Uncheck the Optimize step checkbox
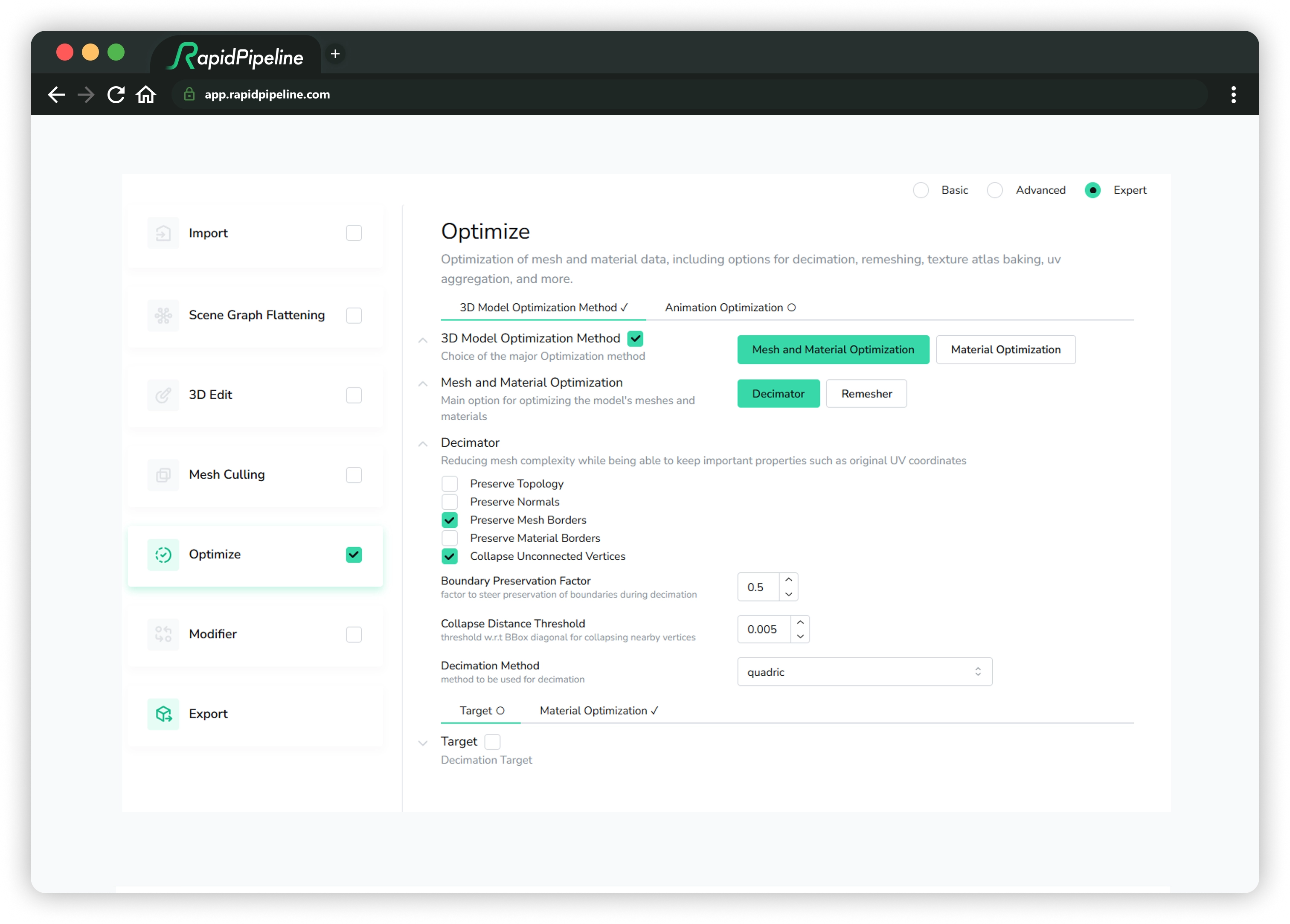This screenshot has height=924, width=1290. click(354, 554)
